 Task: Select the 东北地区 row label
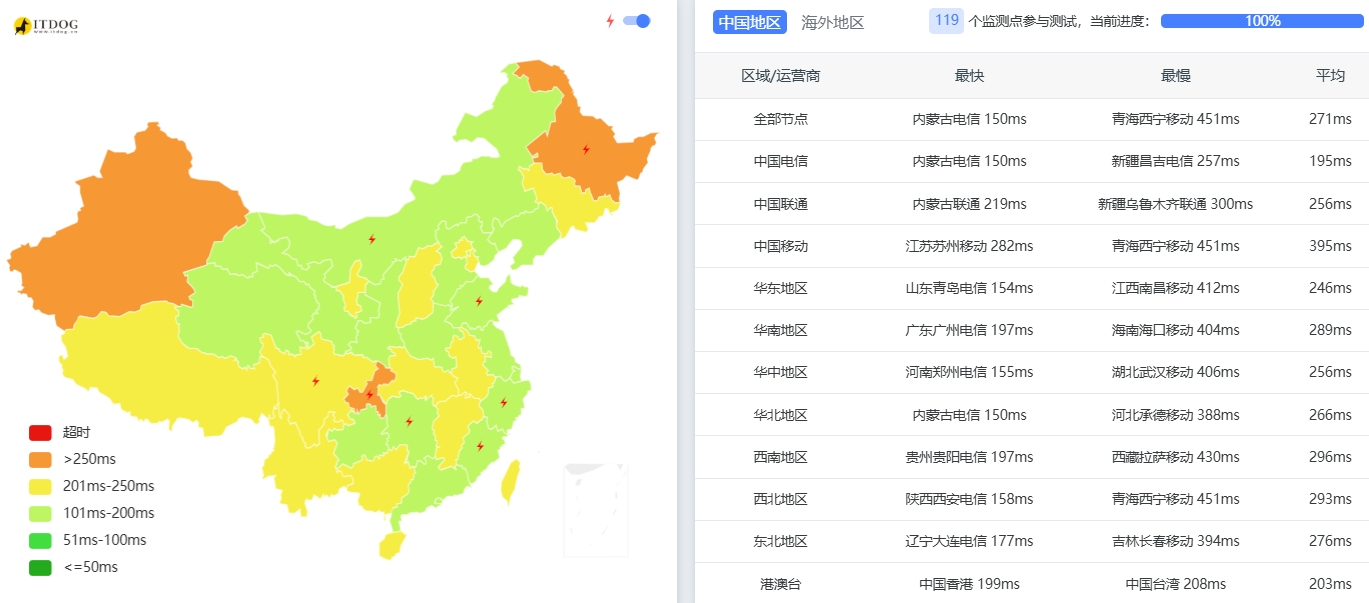coord(781,541)
